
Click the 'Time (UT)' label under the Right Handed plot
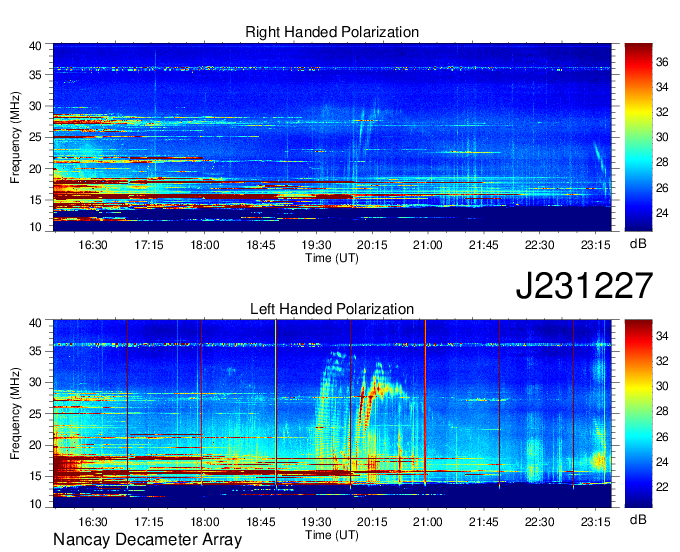[332, 258]
